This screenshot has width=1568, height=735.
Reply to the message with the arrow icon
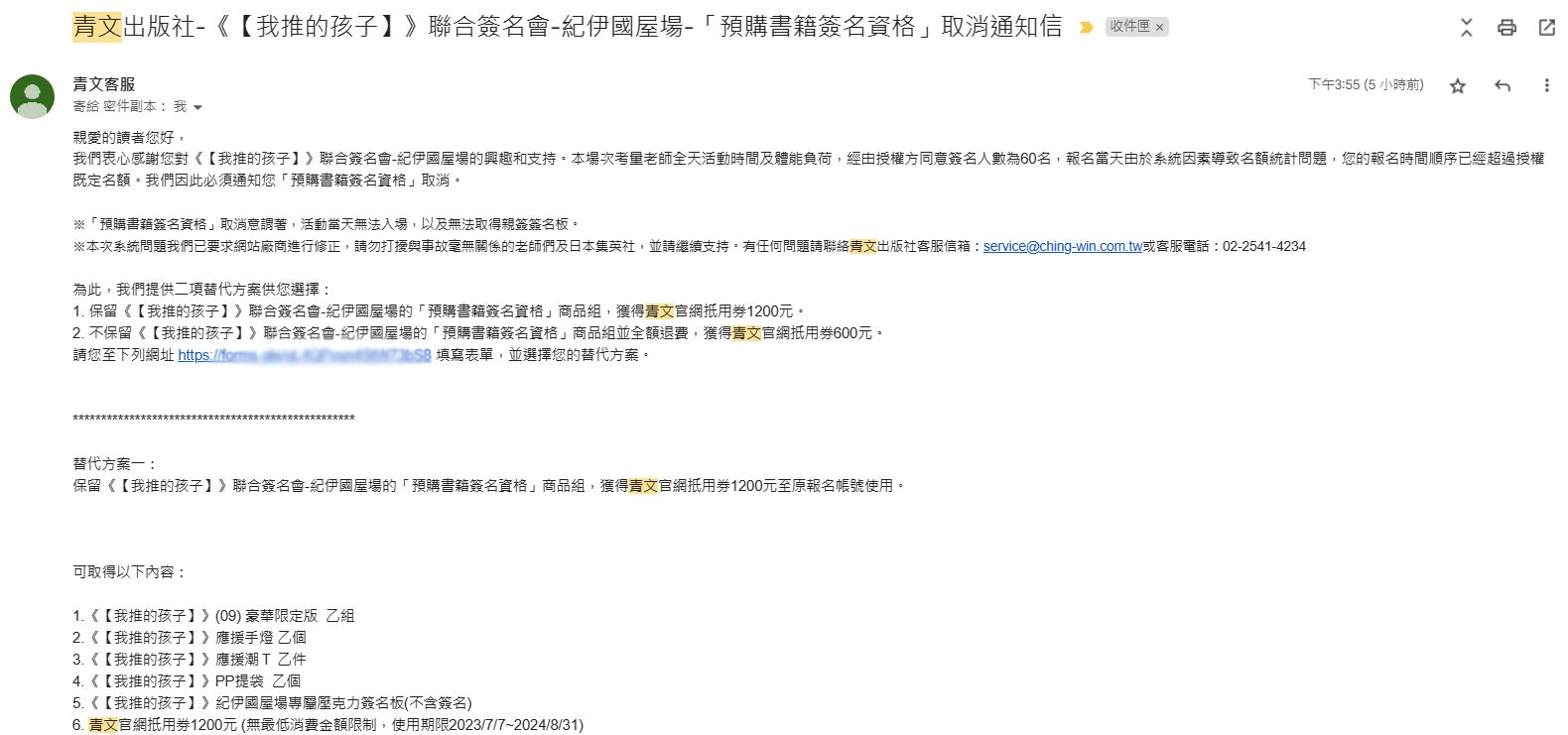[x=1503, y=86]
